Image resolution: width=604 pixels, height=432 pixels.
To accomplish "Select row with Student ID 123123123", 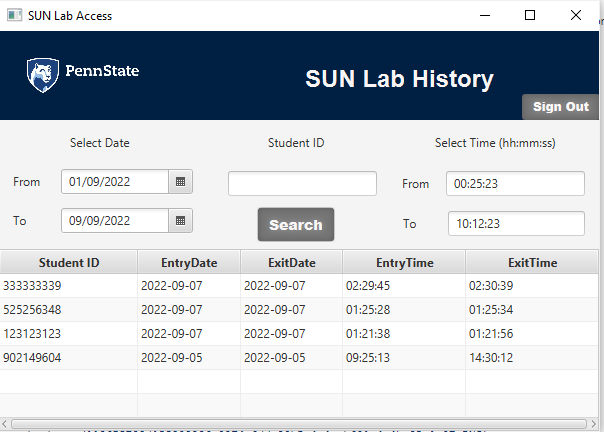I will point(299,333).
